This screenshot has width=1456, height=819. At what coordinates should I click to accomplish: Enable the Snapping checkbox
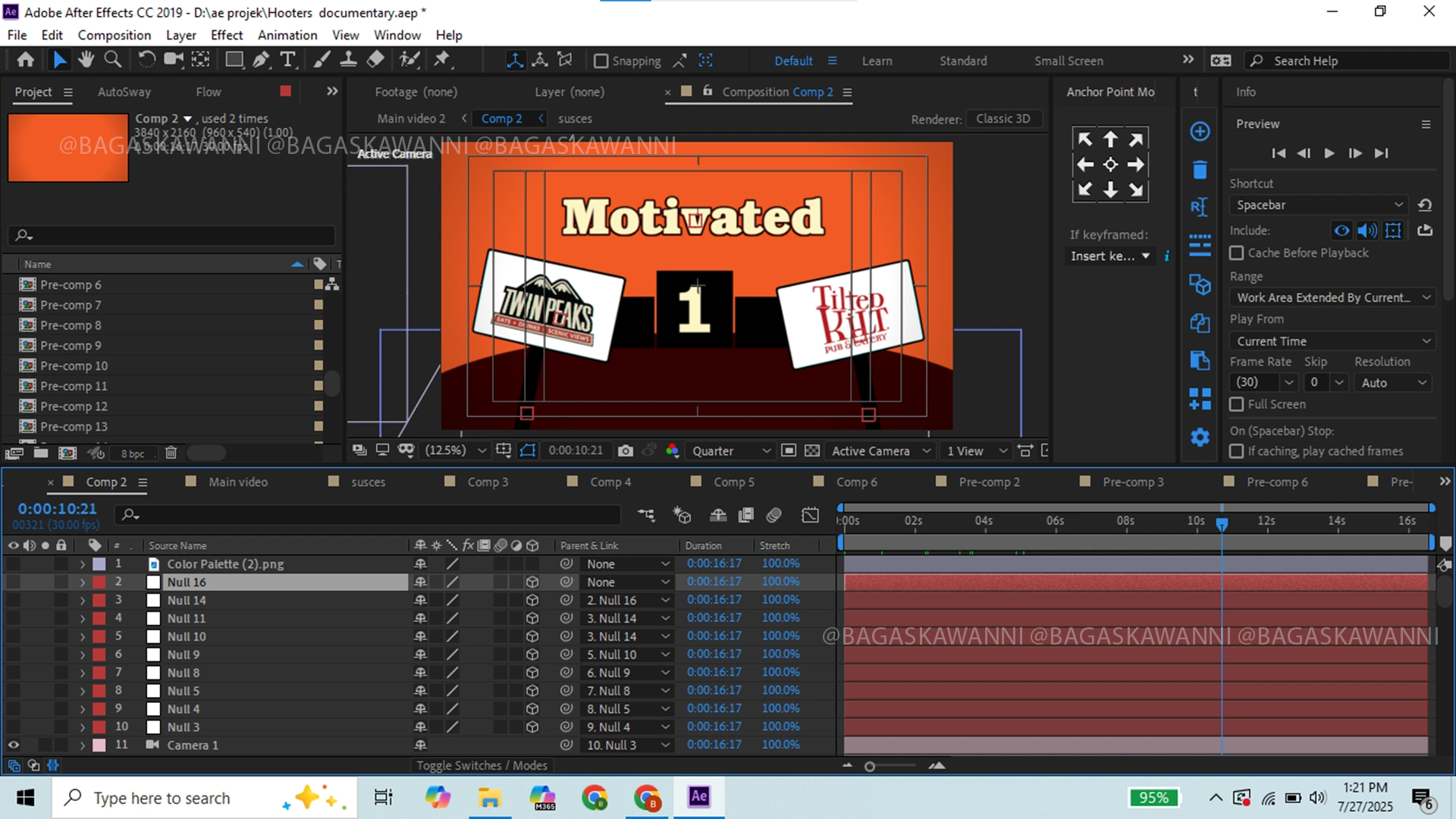tap(601, 61)
